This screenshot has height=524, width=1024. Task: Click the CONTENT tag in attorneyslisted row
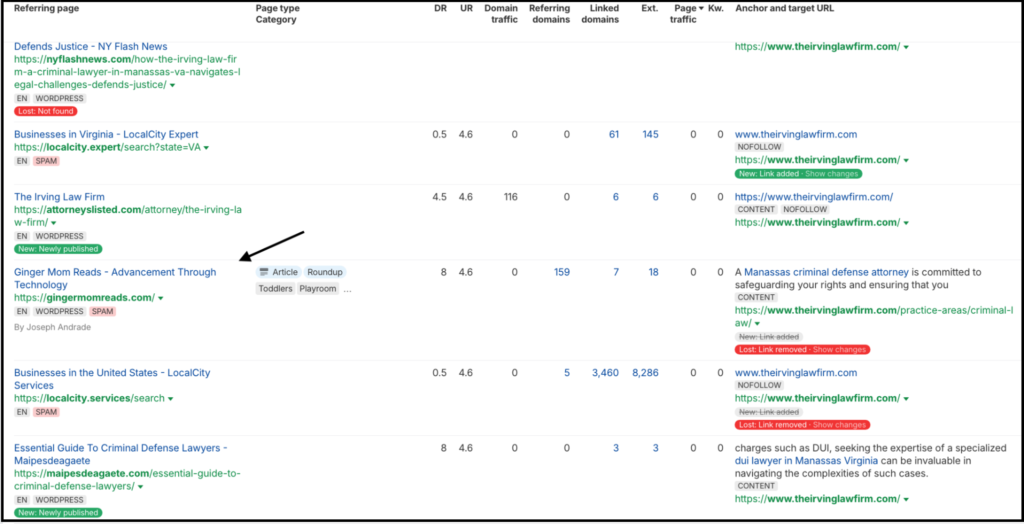click(x=756, y=210)
